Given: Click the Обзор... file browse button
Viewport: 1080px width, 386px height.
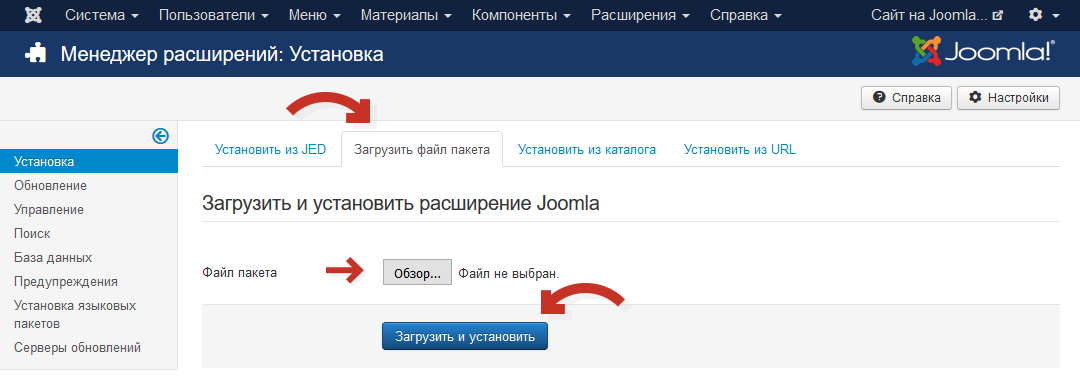Looking at the screenshot, I should click(417, 273).
